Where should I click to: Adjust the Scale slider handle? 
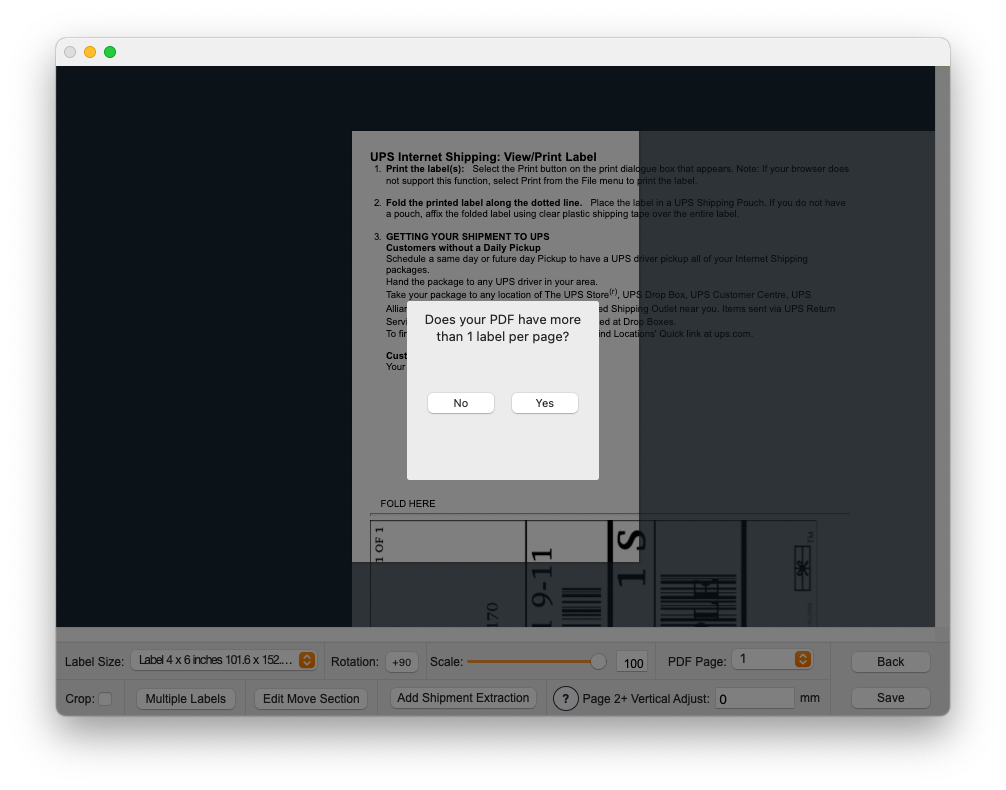[x=598, y=662]
